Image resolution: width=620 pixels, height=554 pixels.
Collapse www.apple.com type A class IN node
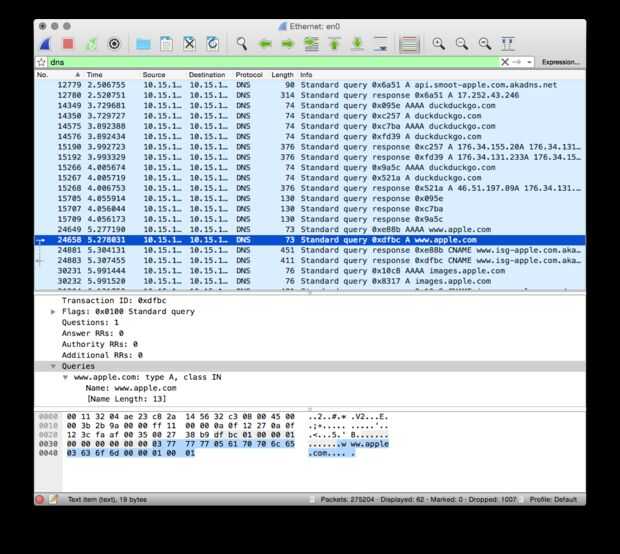pos(65,377)
